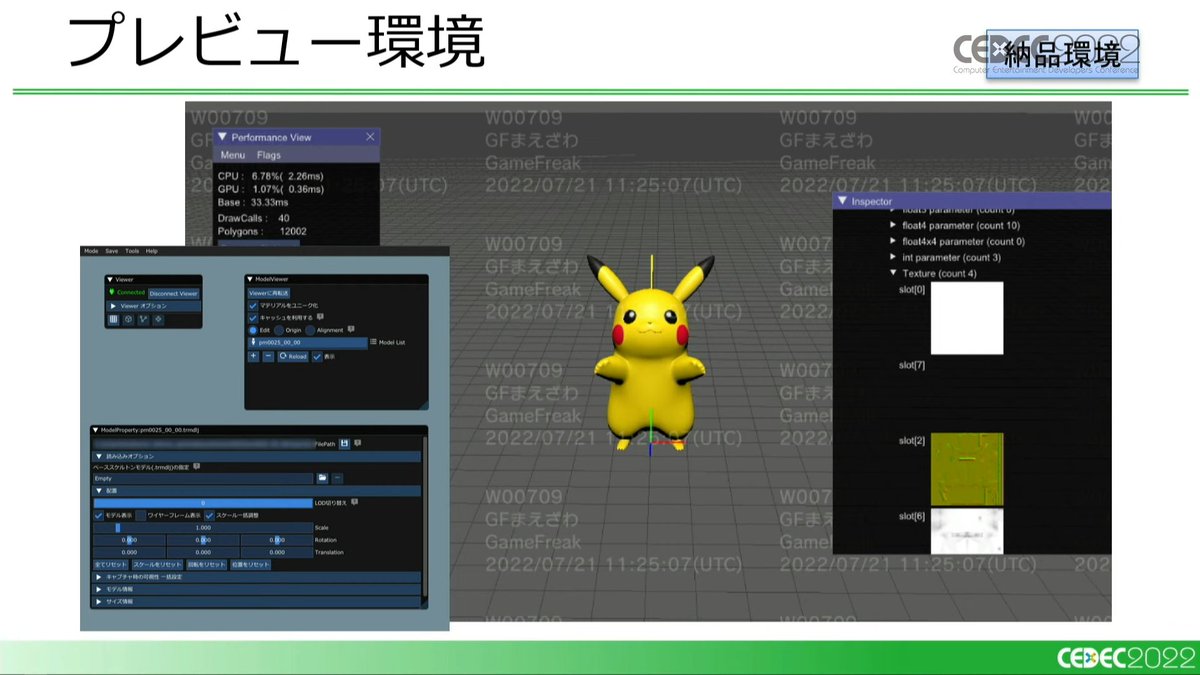Click folder browse icon next to Empty field
The width and height of the screenshot is (1200, 675).
[x=322, y=478]
